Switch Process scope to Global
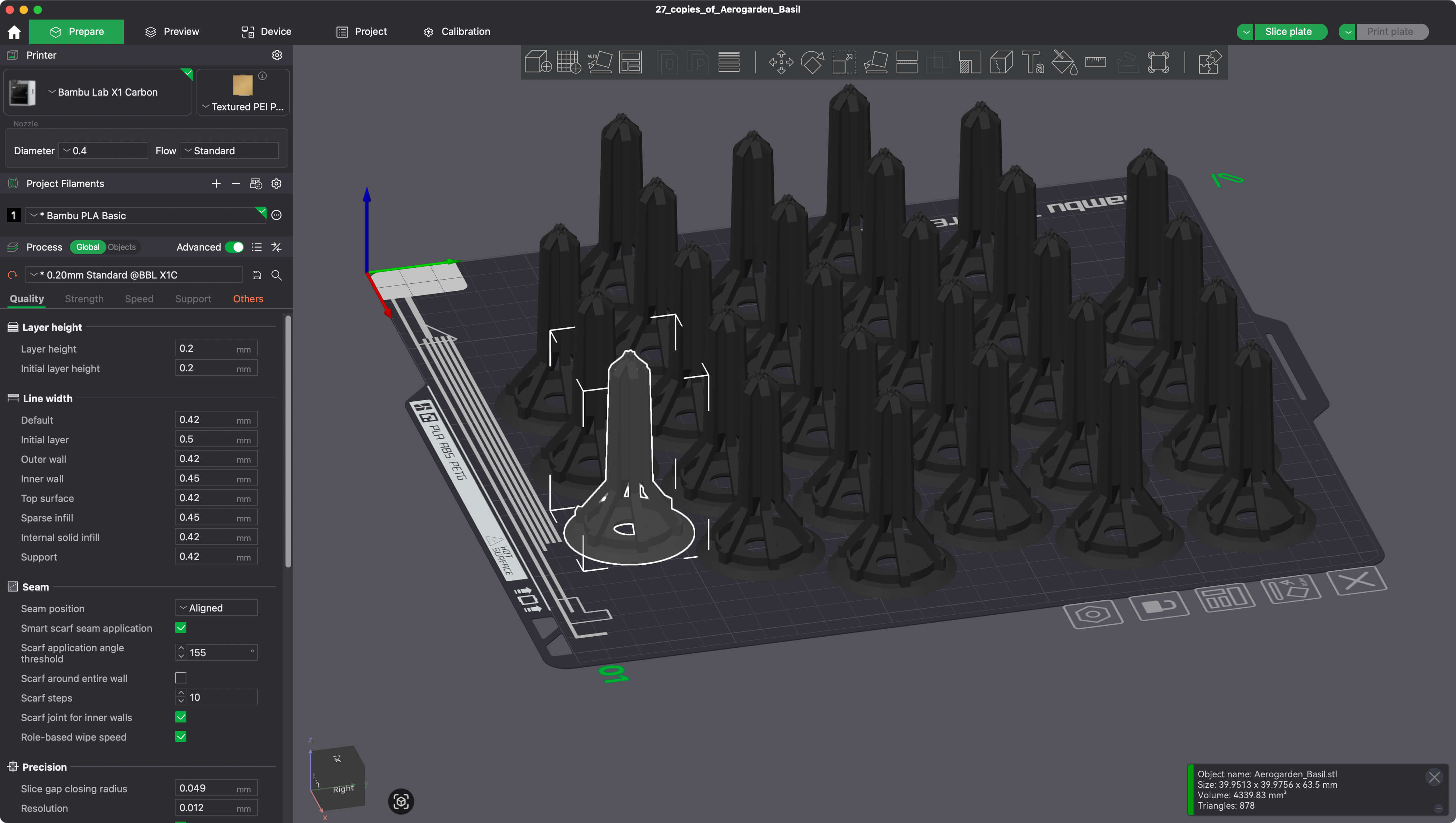Image resolution: width=1456 pixels, height=823 pixels. click(x=88, y=247)
